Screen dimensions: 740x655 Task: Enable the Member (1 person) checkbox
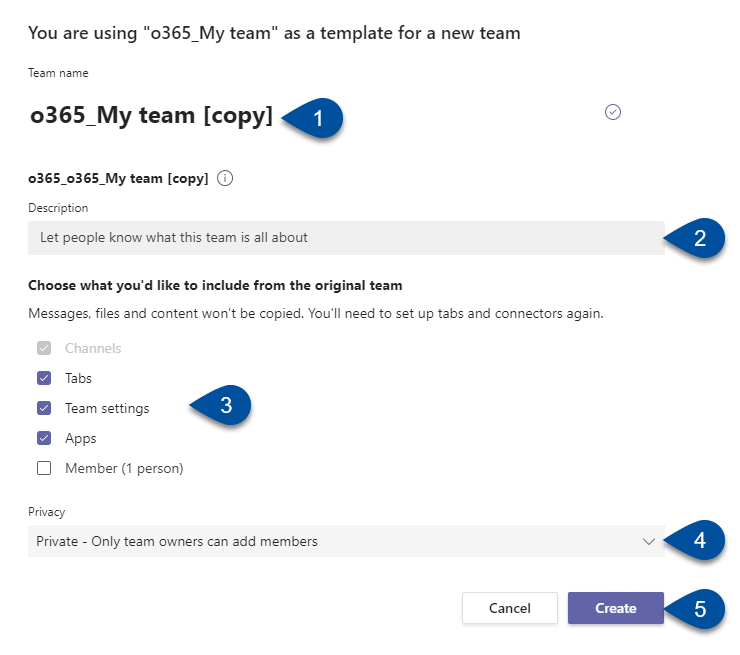click(44, 468)
